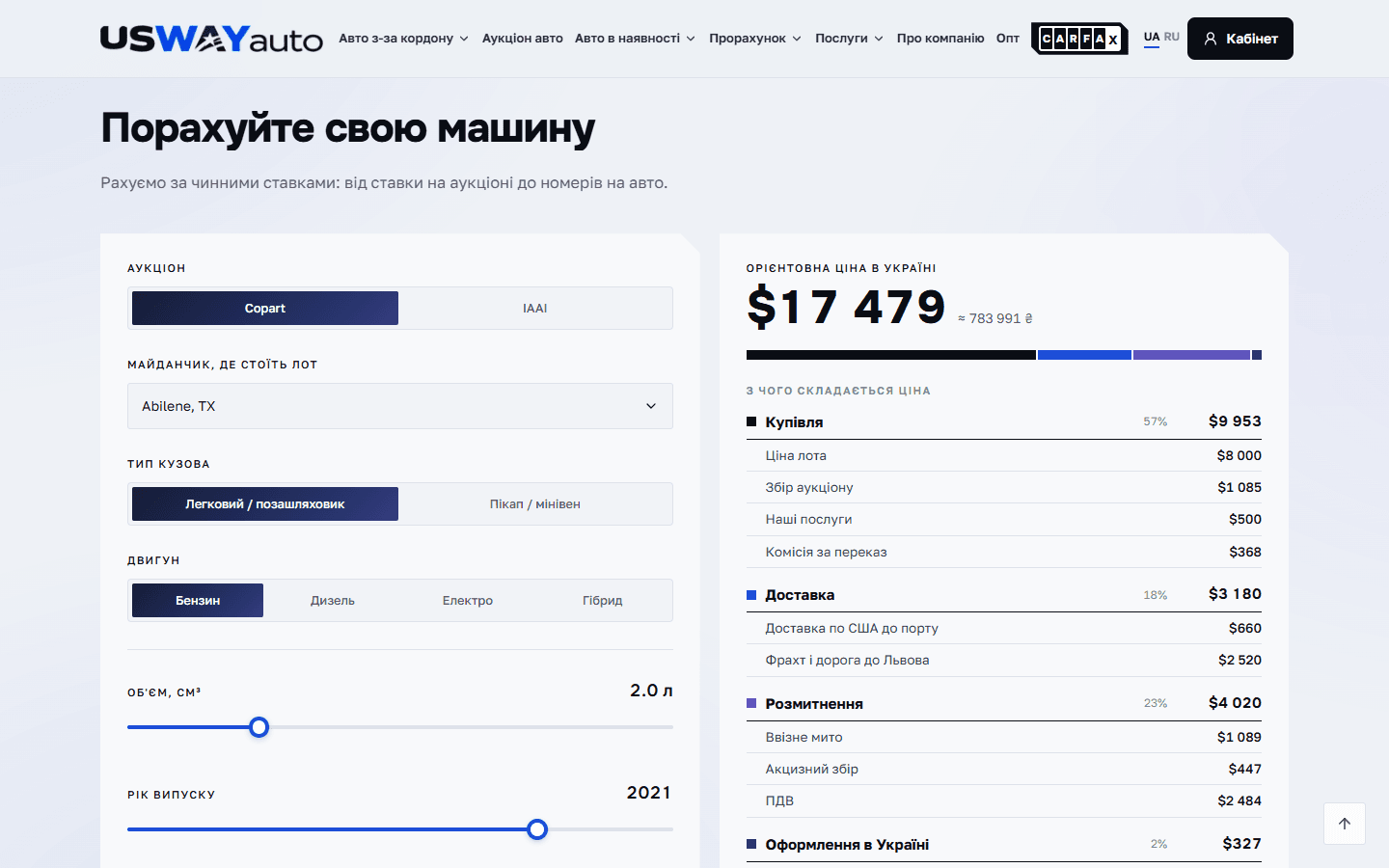Click the Ввізне мито row

[x=1004, y=737]
